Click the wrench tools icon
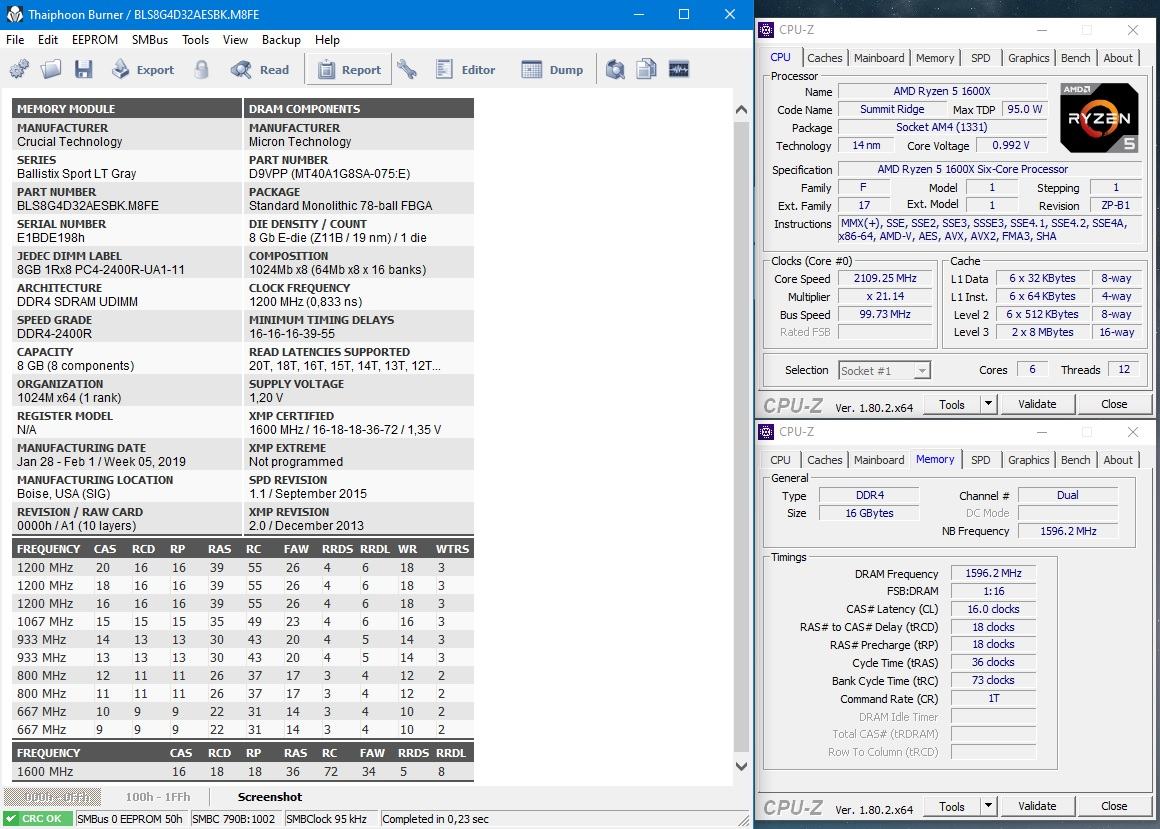This screenshot has height=829, width=1160. pos(407,70)
